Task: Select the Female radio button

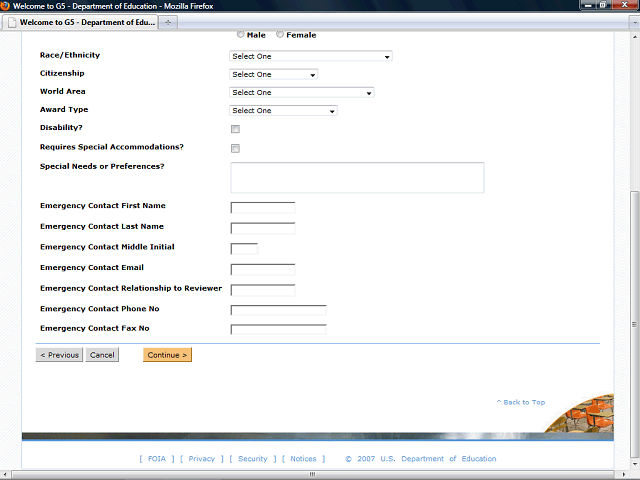Action: click(280, 35)
